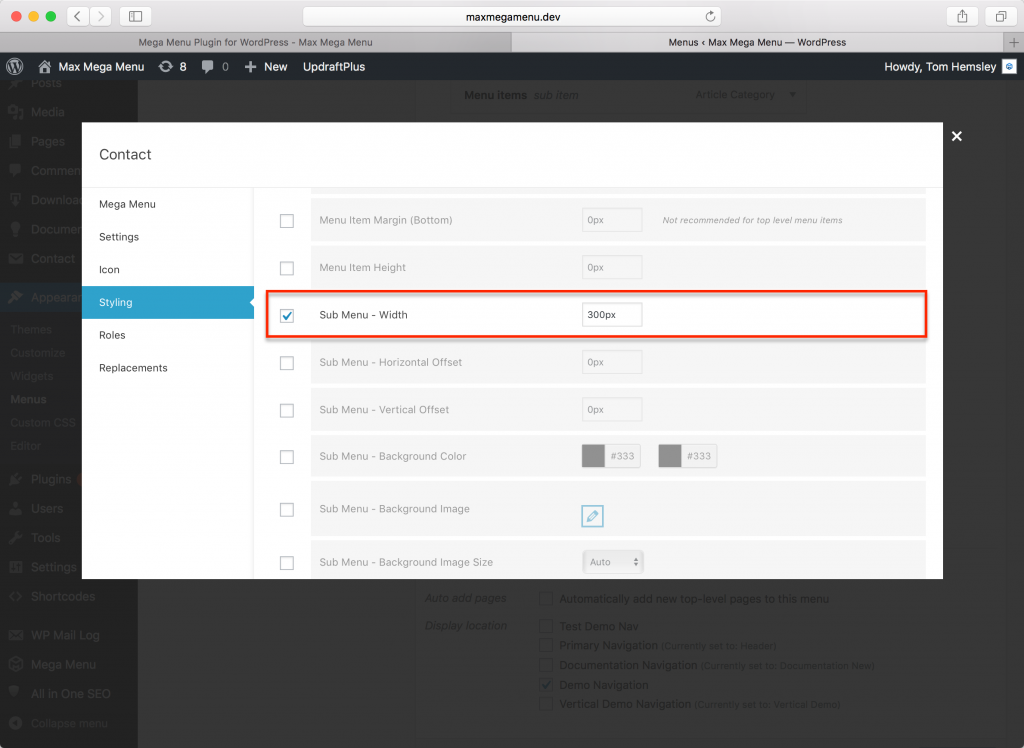This screenshot has height=748, width=1024.
Task: Check the Menu Item Height checkbox
Action: coord(287,267)
